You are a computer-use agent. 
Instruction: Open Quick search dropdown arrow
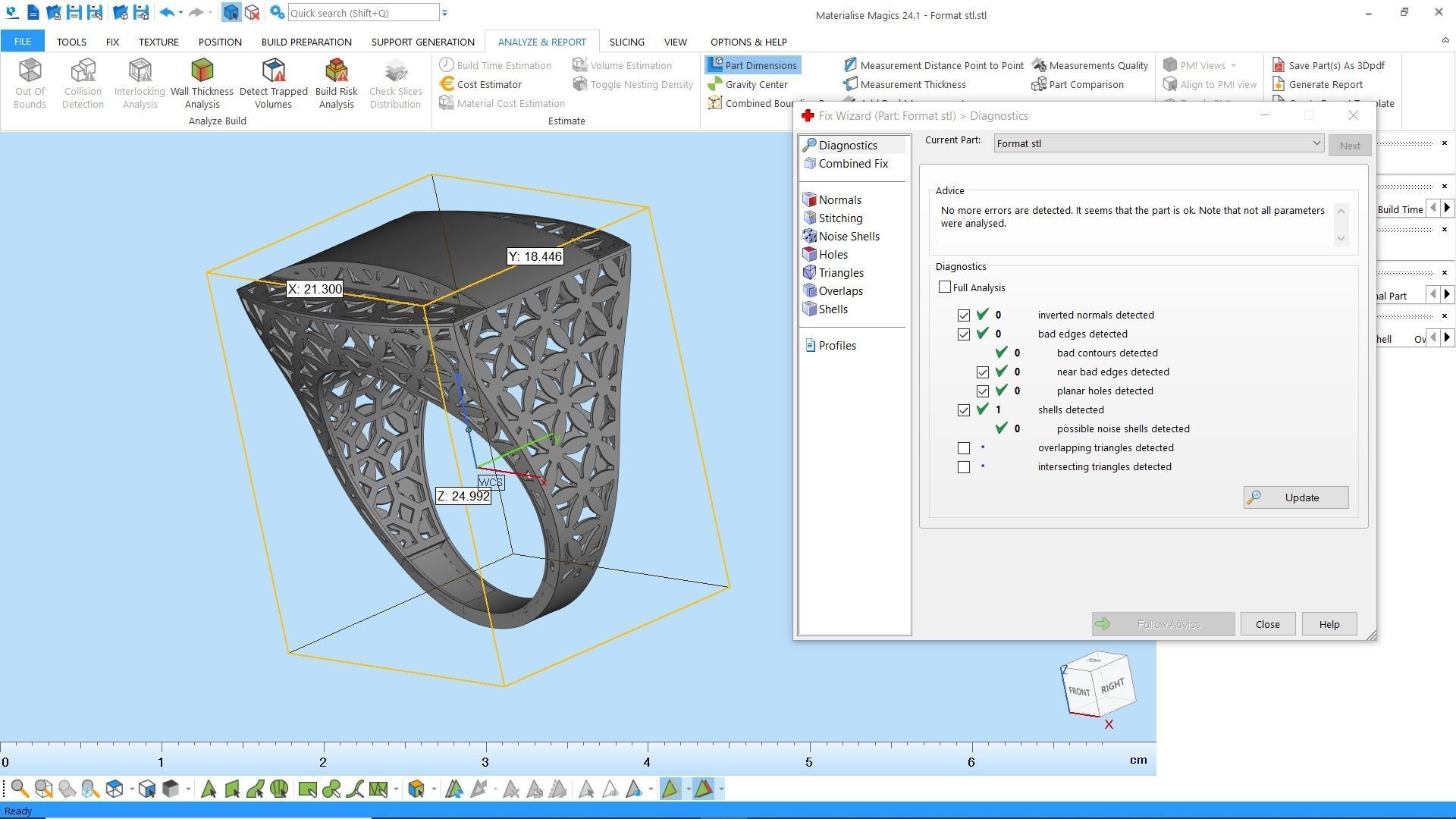tap(445, 13)
